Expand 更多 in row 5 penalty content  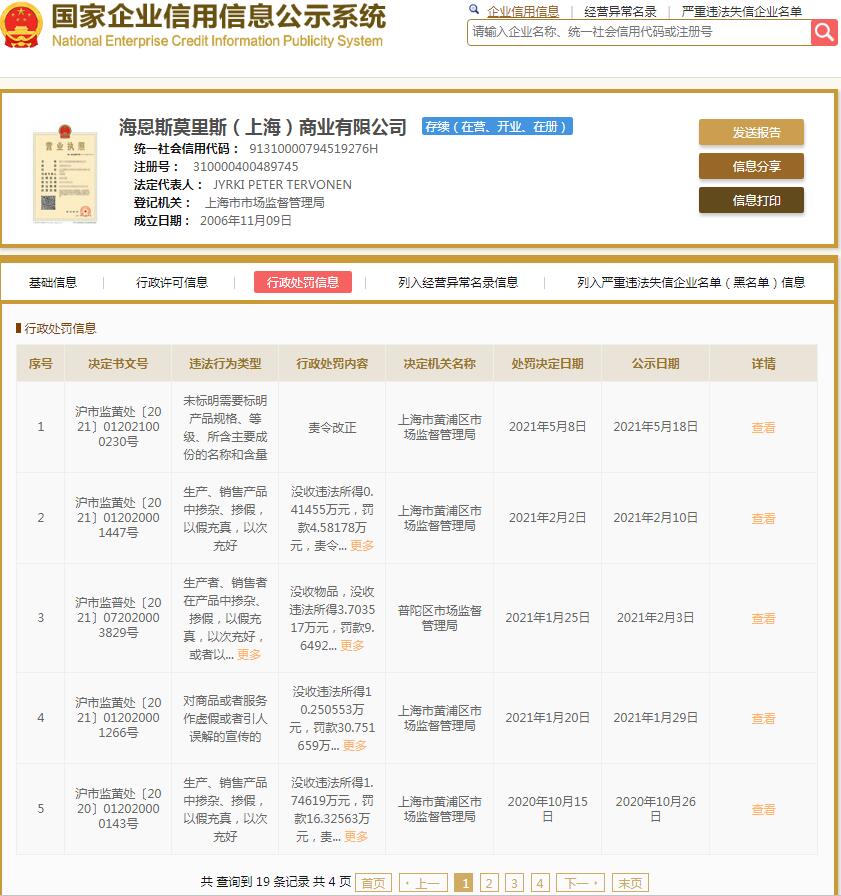[356, 836]
